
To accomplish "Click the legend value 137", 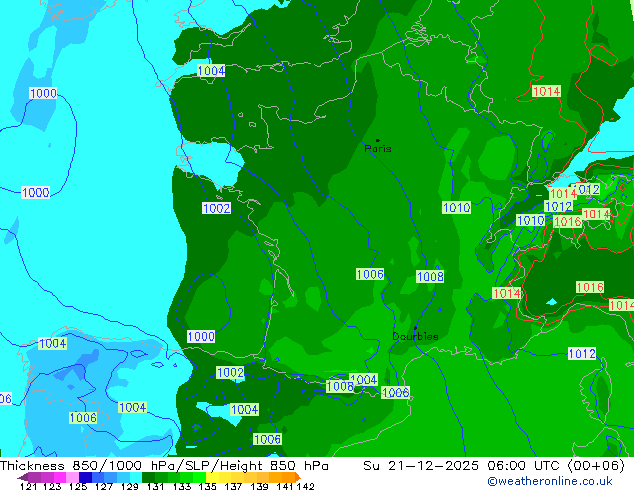I will 233,486.
